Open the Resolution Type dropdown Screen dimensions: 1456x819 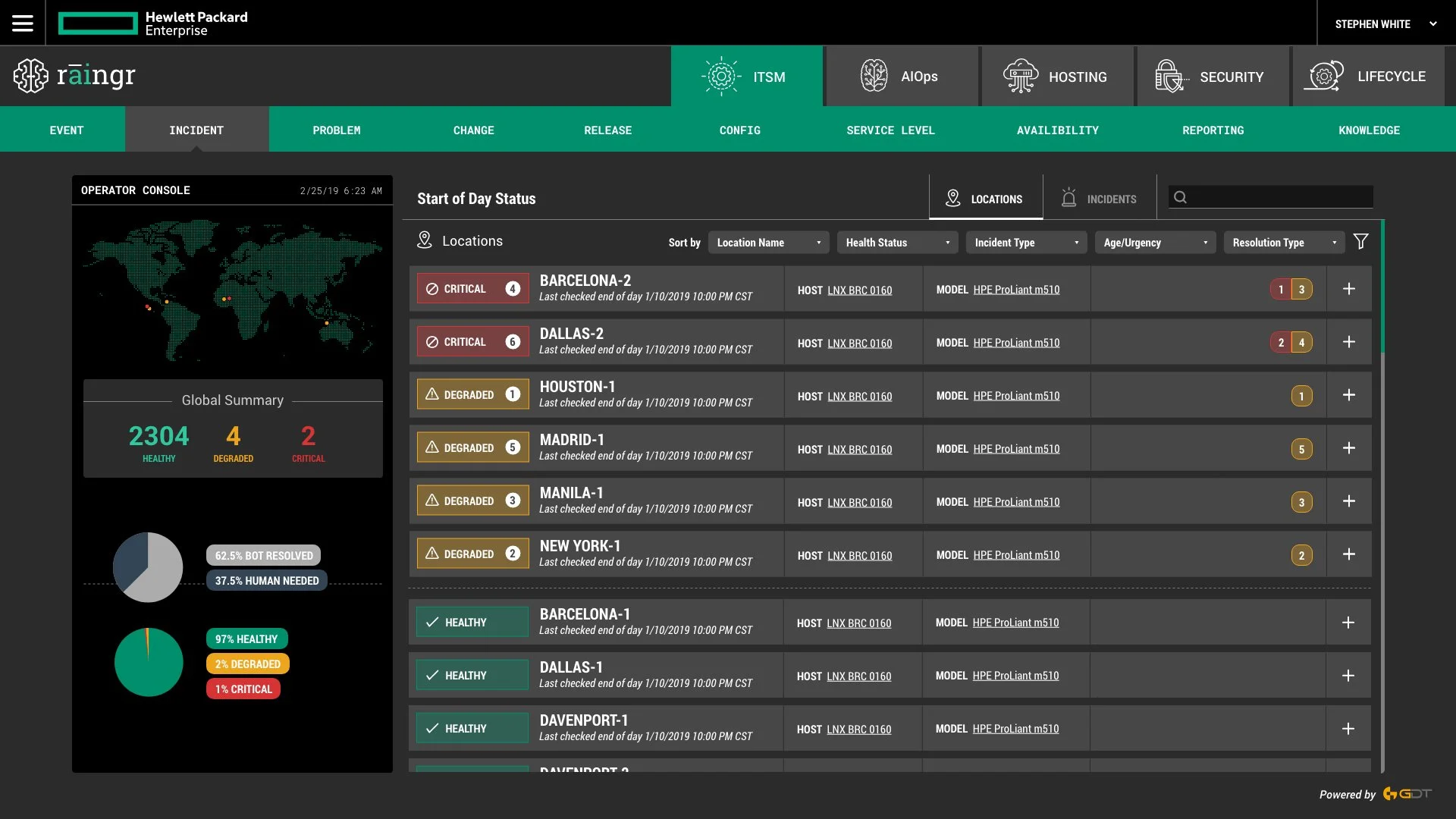1284,243
